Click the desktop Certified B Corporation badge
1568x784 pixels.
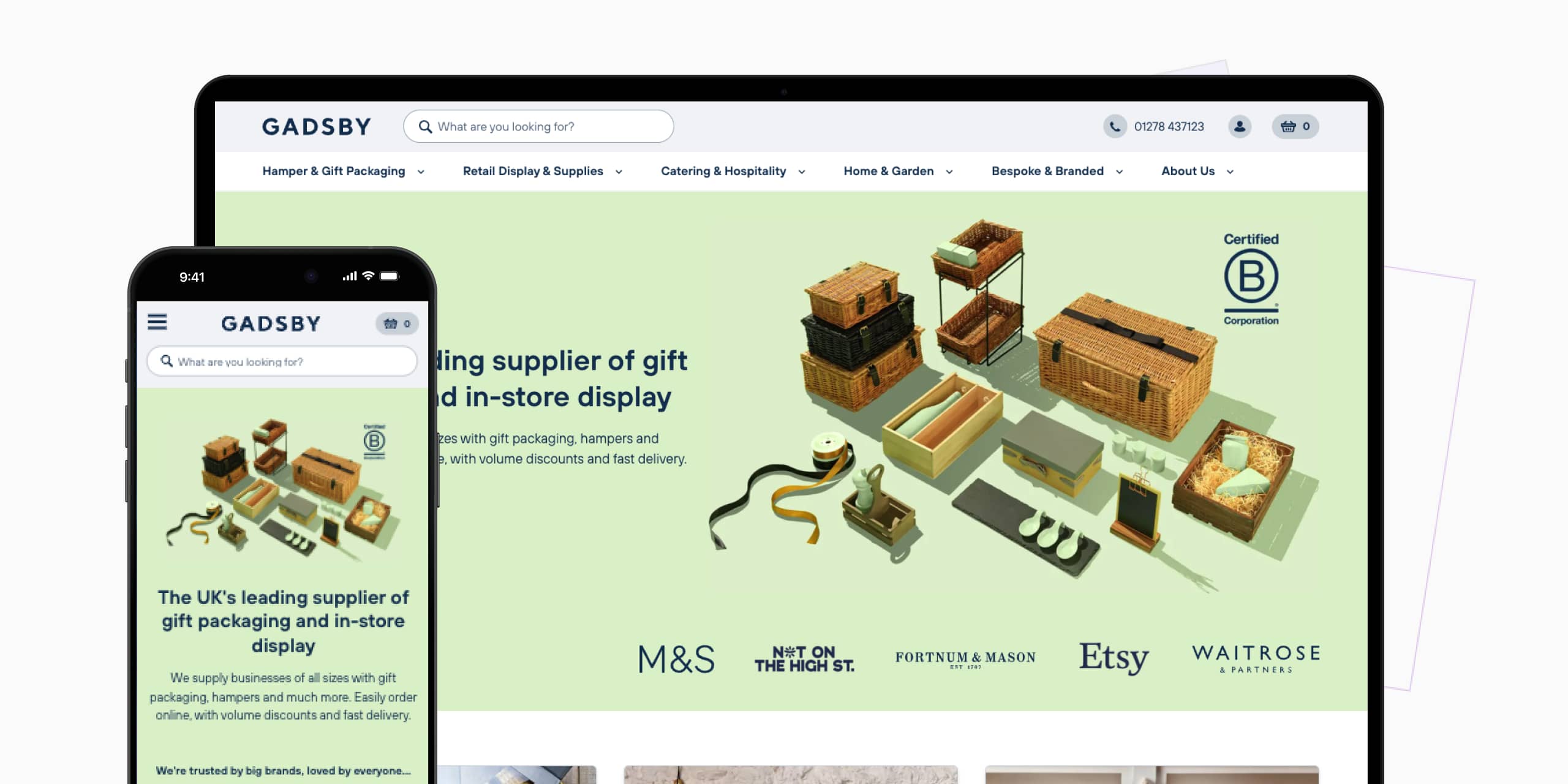click(1251, 279)
